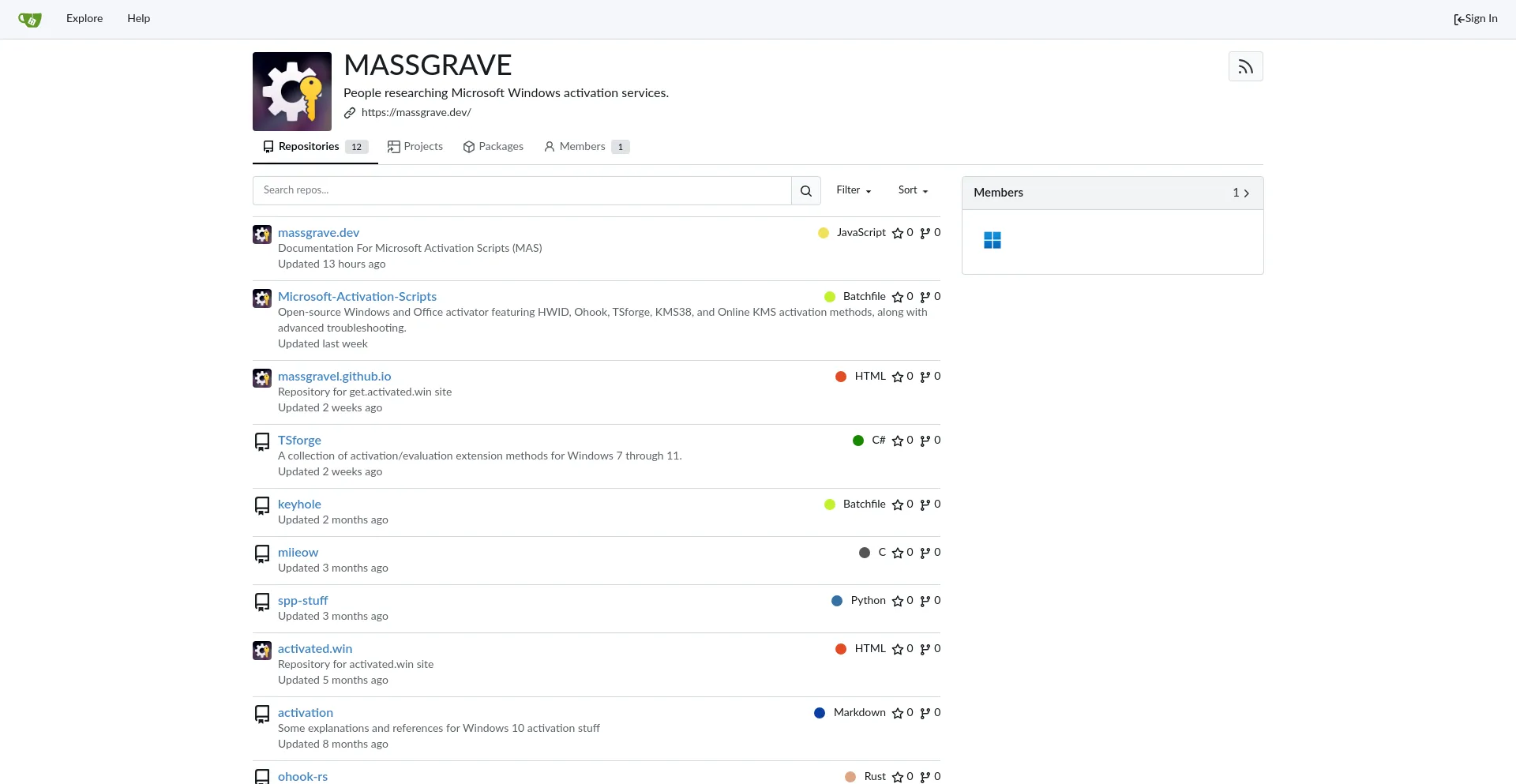Click the Sign In link
Viewport: 1516px width, 784px height.
(x=1475, y=19)
